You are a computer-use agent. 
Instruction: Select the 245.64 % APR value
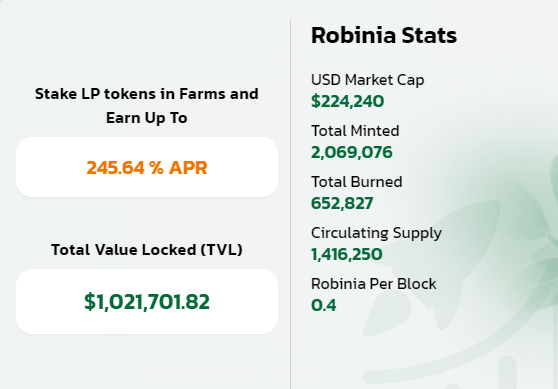point(147,168)
